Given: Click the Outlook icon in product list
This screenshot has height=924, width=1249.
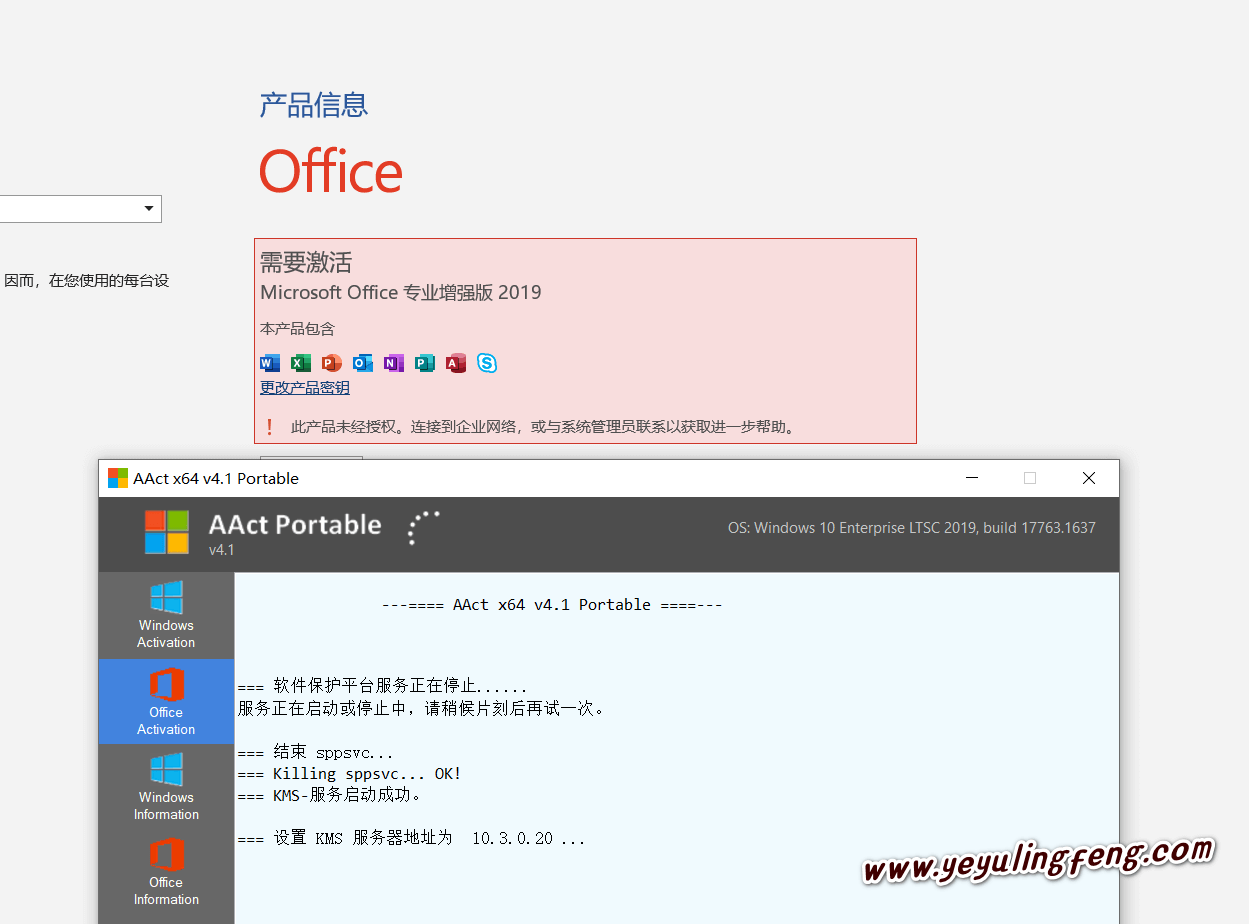Looking at the screenshot, I should click(363, 363).
